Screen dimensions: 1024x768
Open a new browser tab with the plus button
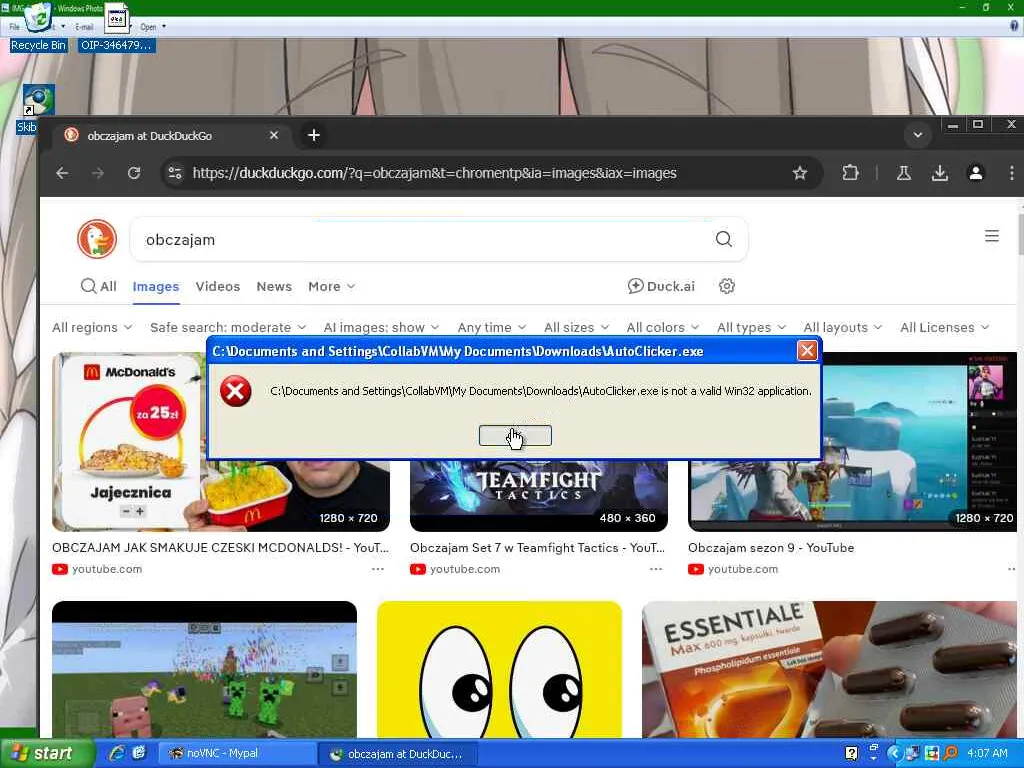coord(313,135)
